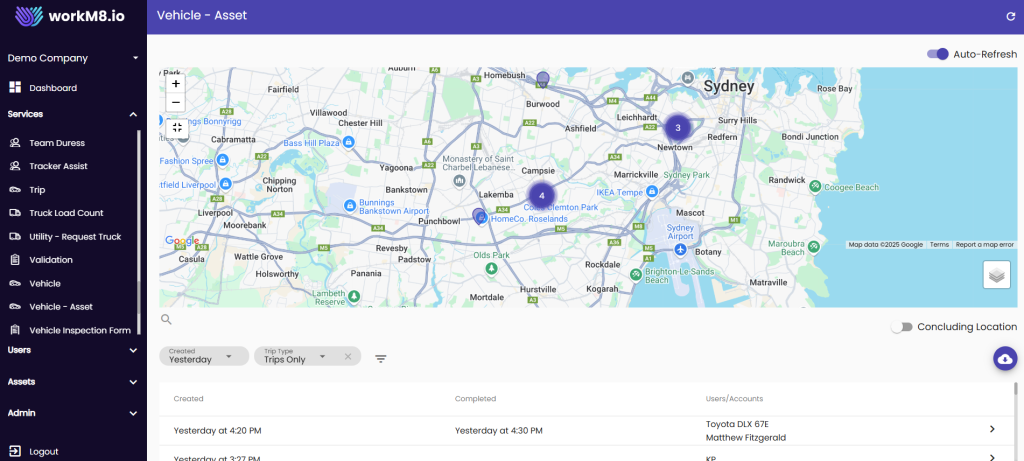Toggle Auto-Refresh switch
The image size is (1024, 461).
pos(938,54)
